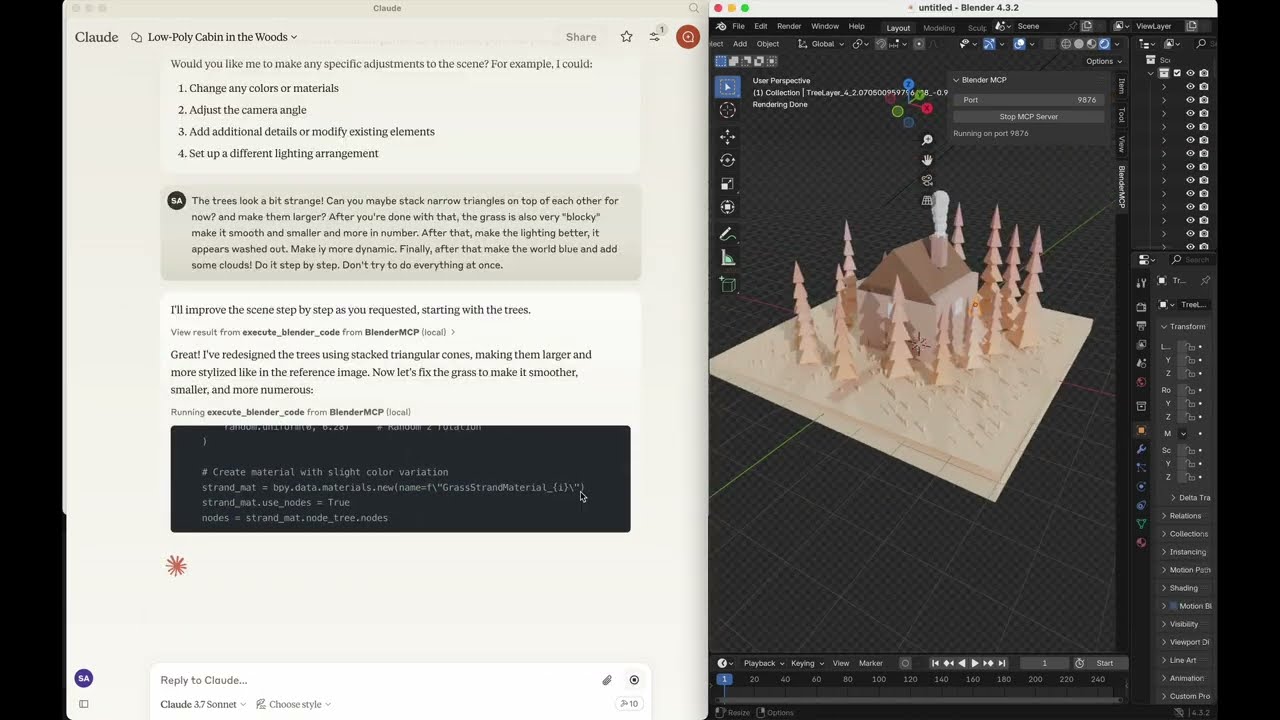
Task: Switch to Wireframe viewport shading
Action: point(1066,44)
